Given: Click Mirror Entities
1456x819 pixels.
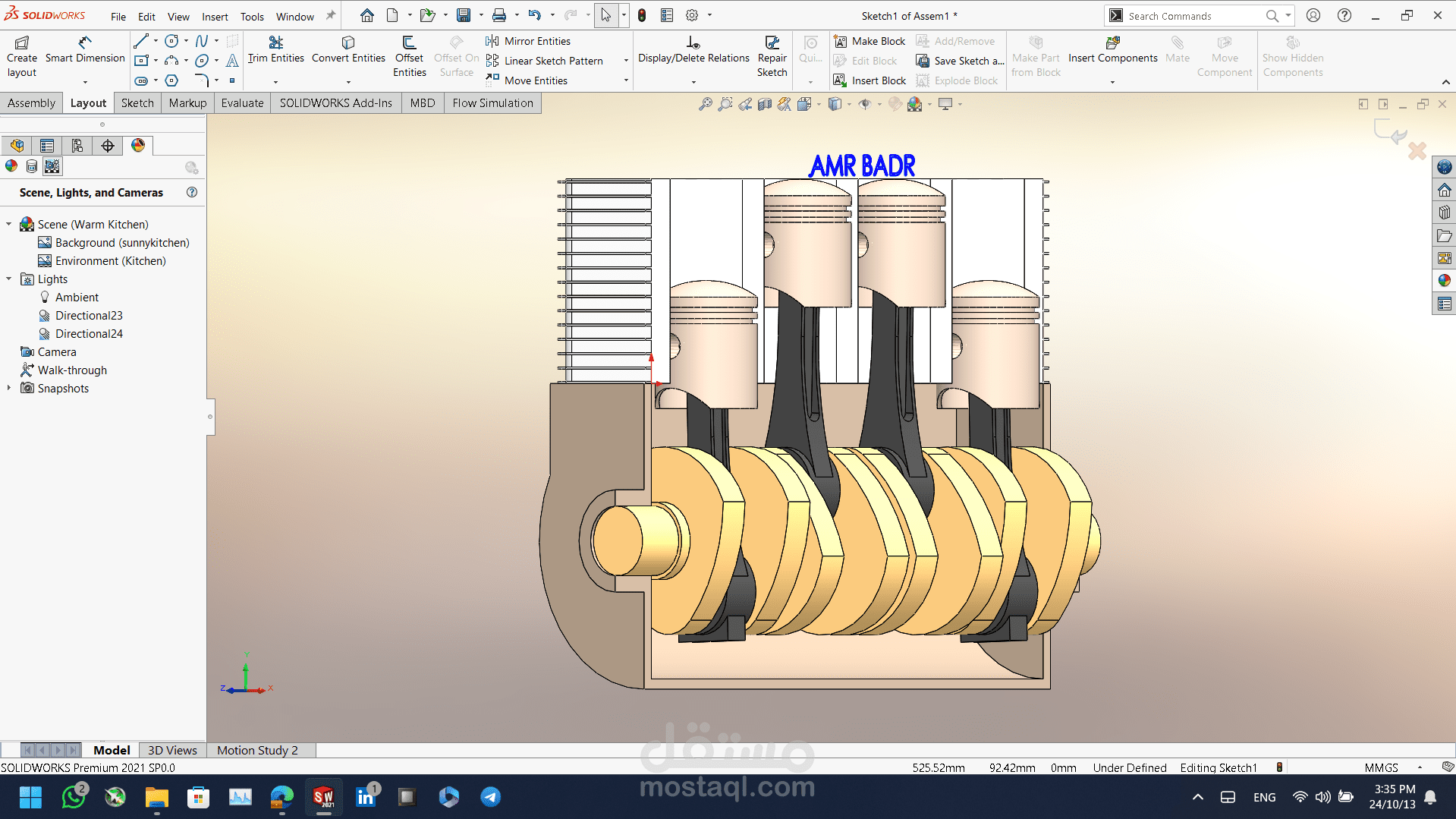Looking at the screenshot, I should 528,41.
